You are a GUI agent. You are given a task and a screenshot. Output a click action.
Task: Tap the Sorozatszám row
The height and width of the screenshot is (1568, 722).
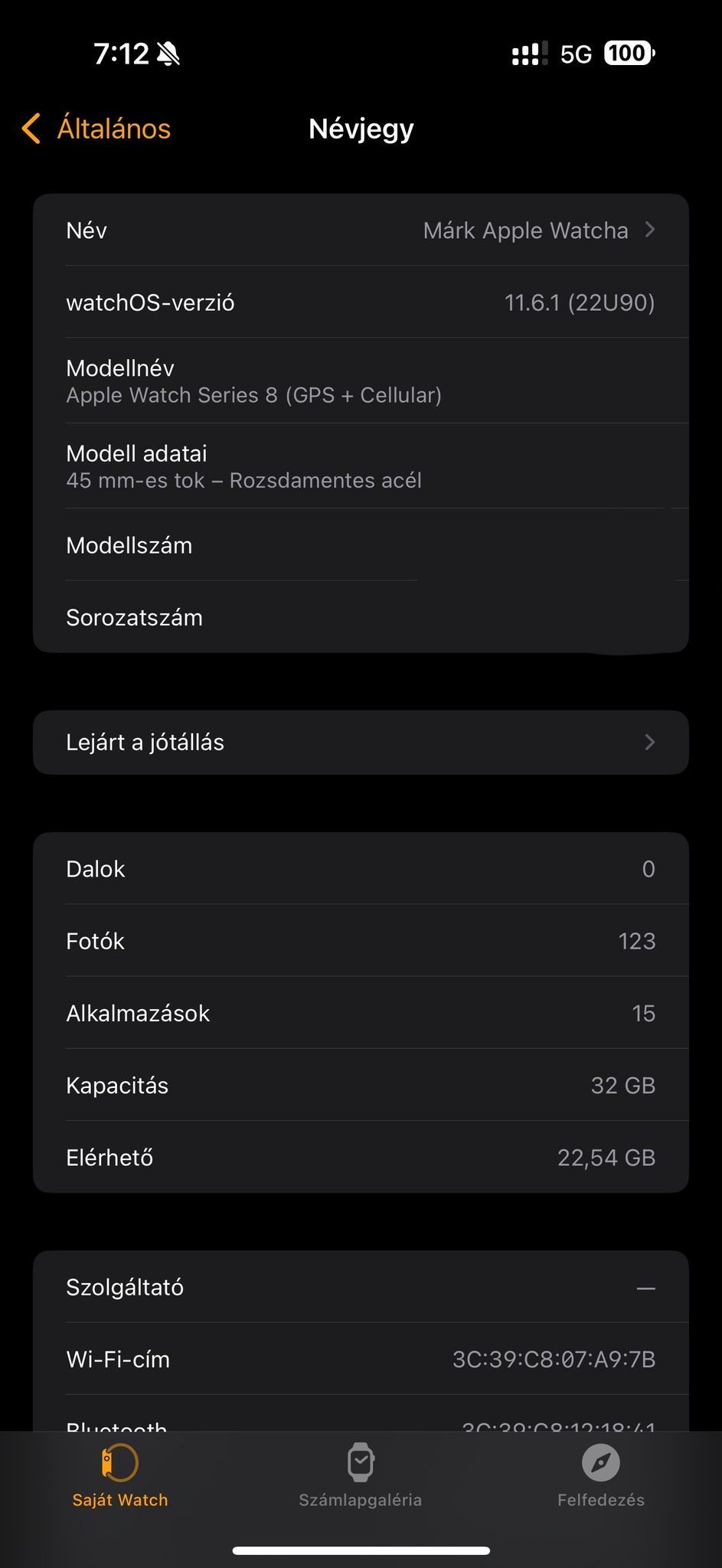[x=361, y=617]
